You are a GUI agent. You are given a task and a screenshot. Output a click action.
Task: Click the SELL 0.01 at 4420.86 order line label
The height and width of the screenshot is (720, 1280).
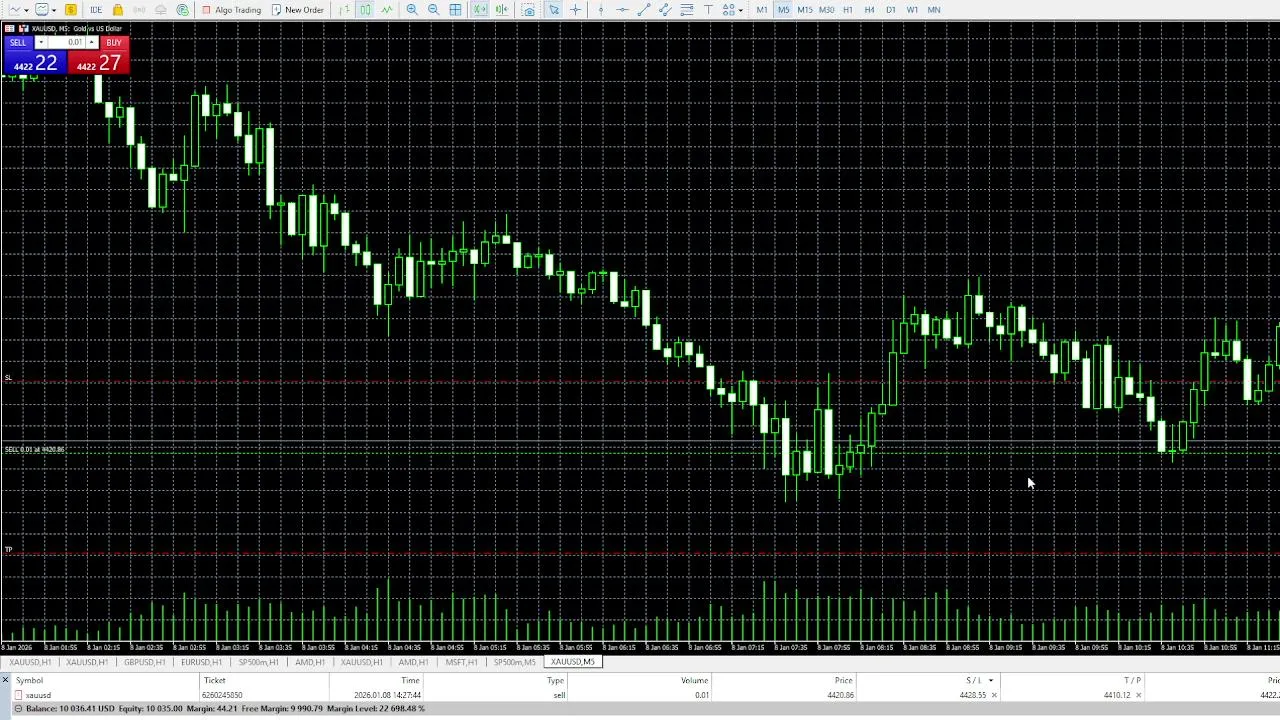(34, 450)
